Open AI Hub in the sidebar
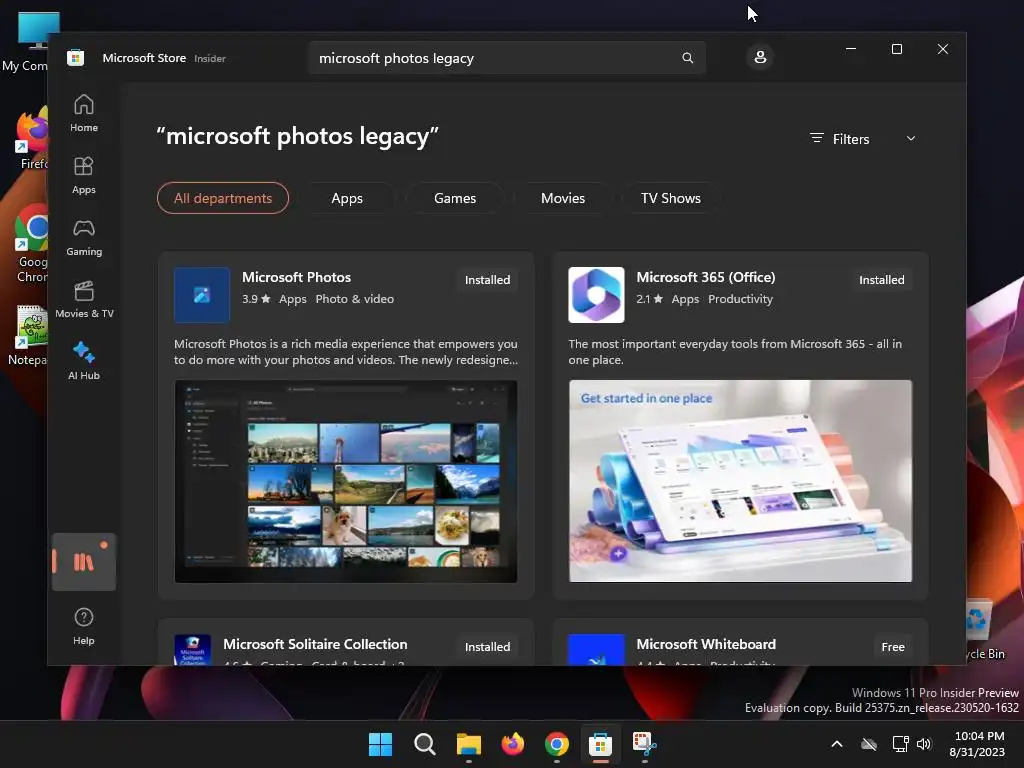 [84, 362]
